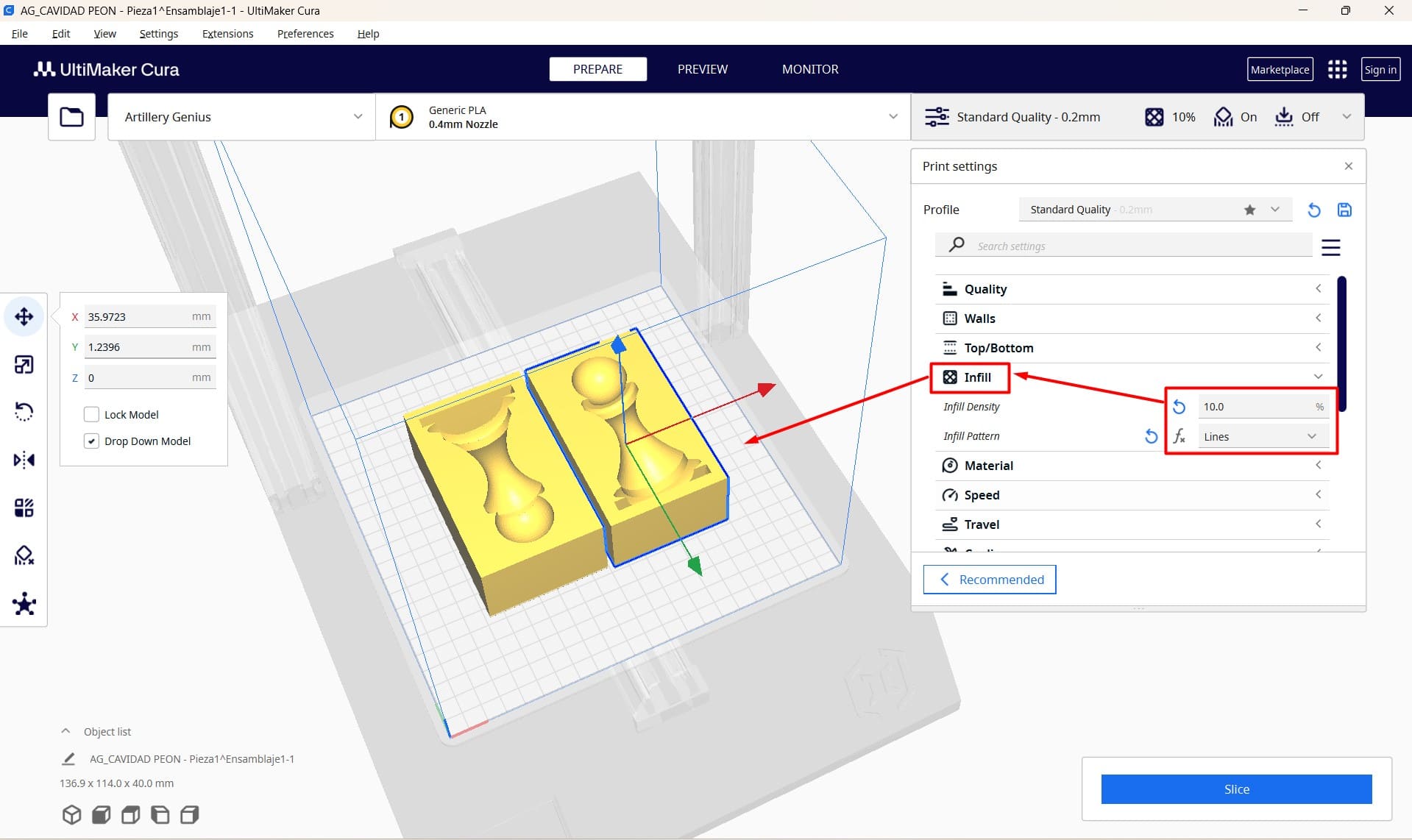
Task: Open the Artillery Genius printer dropdown
Action: [x=241, y=117]
